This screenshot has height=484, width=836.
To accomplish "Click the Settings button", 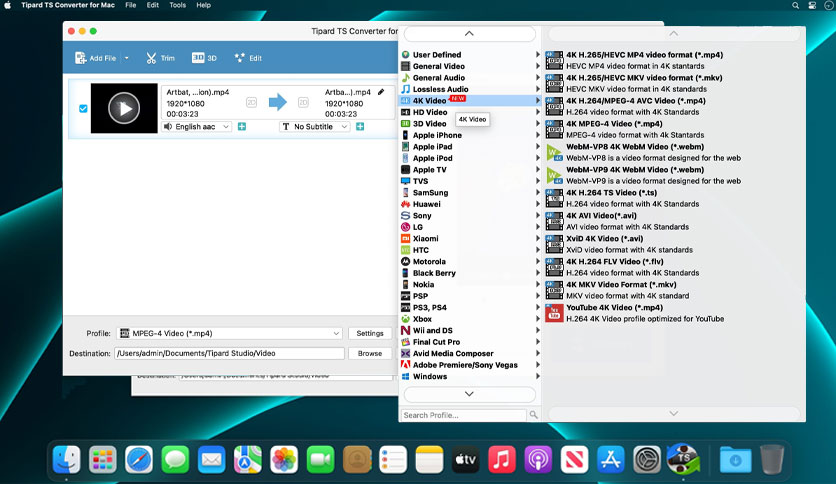I will [x=369, y=333].
